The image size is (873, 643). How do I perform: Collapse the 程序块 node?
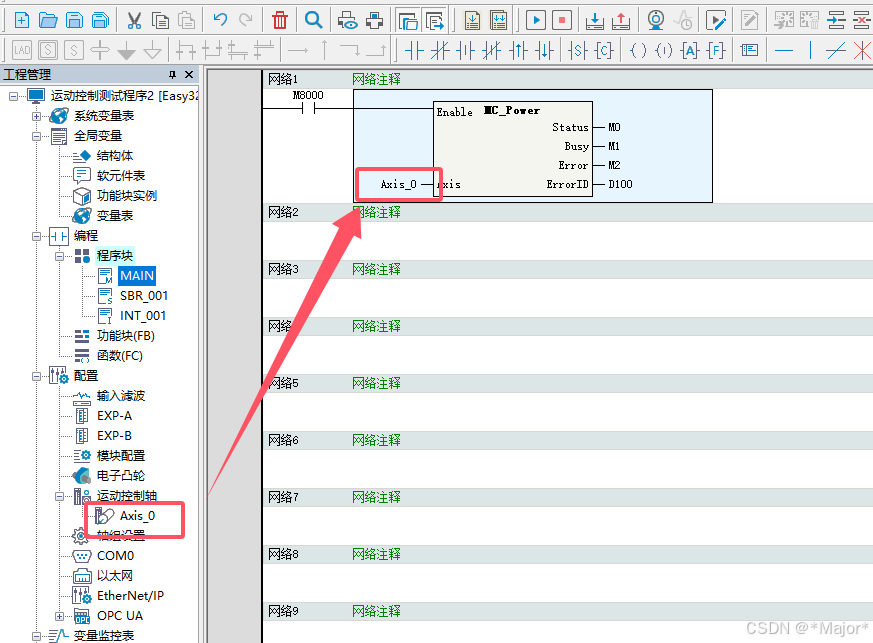pyautogui.click(x=59, y=256)
